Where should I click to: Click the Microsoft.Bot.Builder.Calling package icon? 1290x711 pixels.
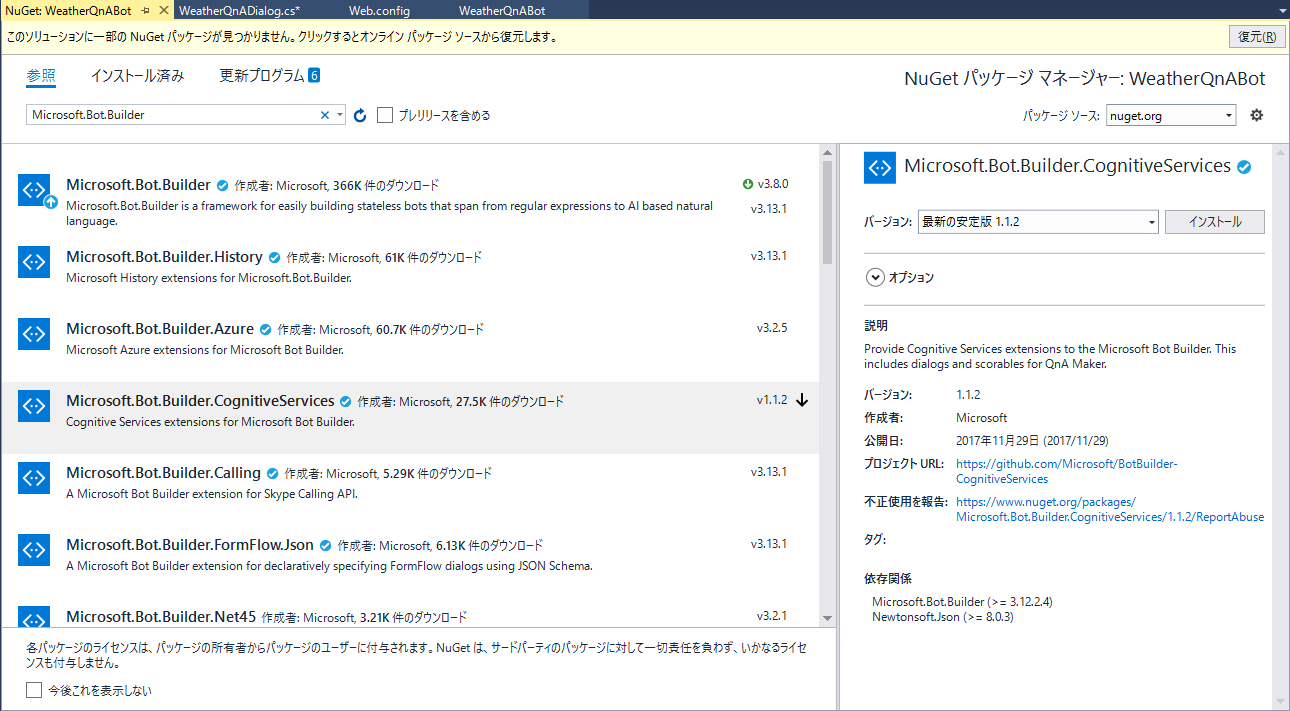click(x=34, y=478)
